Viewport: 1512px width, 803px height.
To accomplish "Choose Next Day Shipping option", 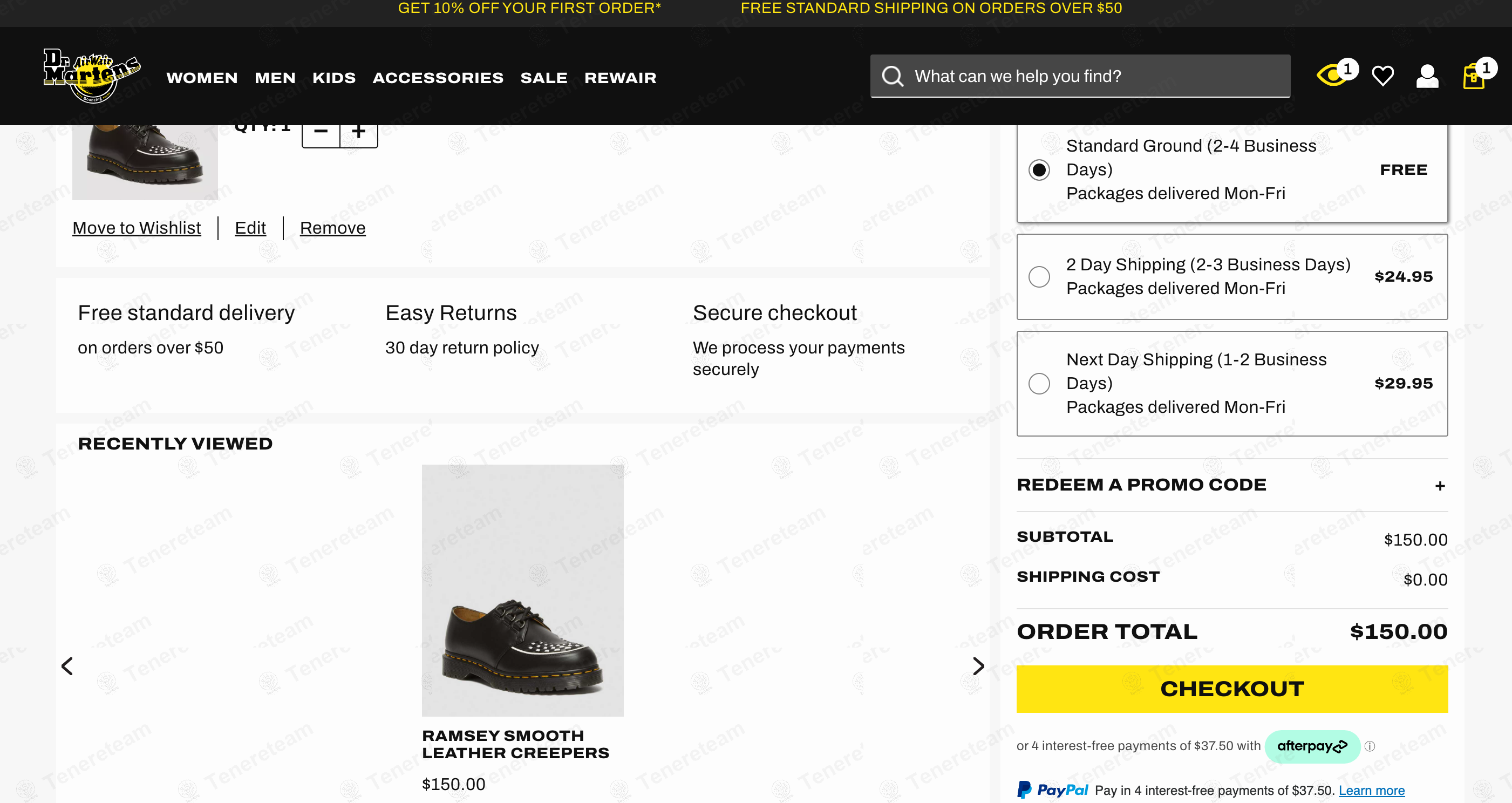I will coord(1039,383).
